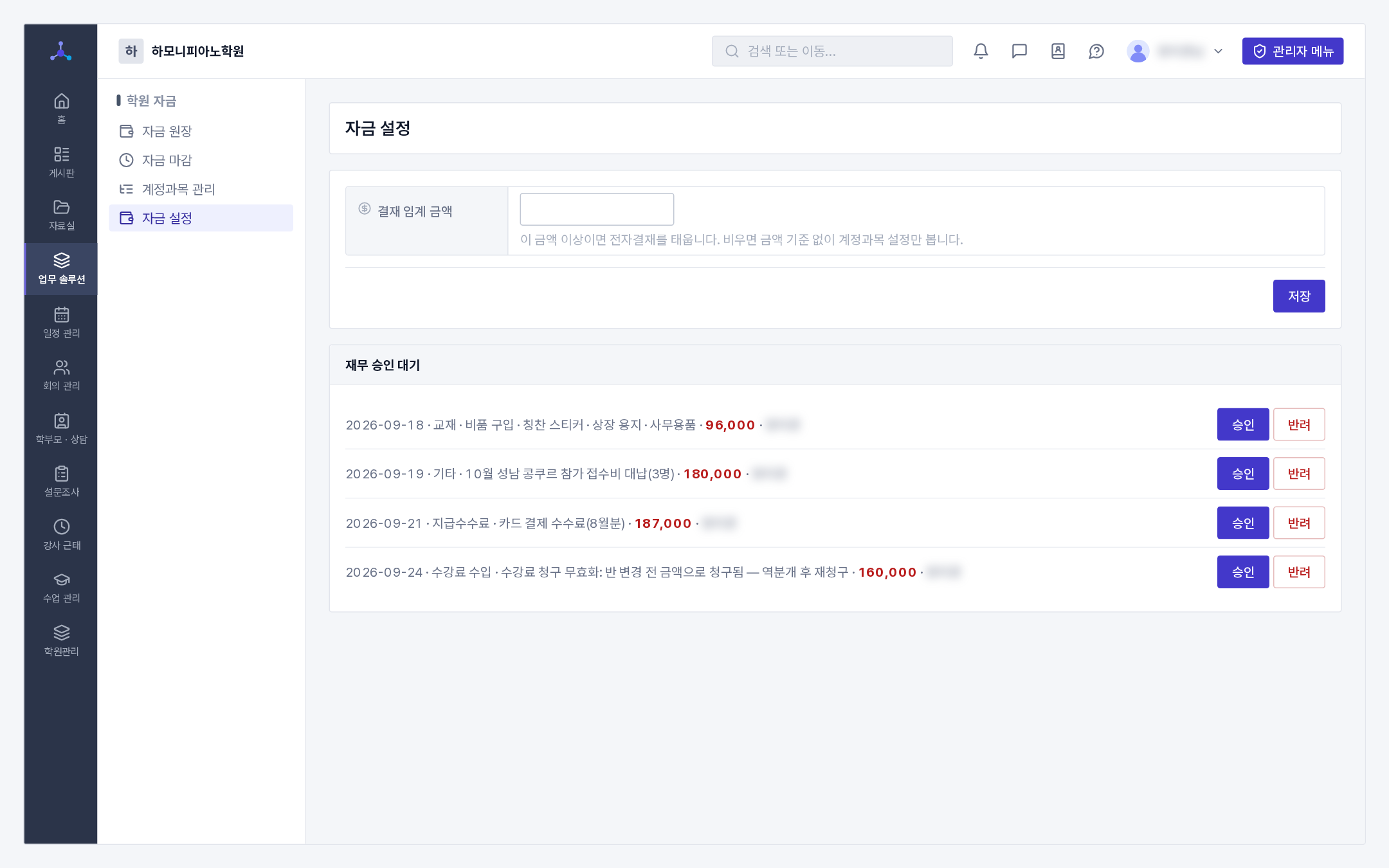Image resolution: width=1389 pixels, height=868 pixels.
Task: Select 업무 솔루션 sidebar item
Action: (x=61, y=269)
